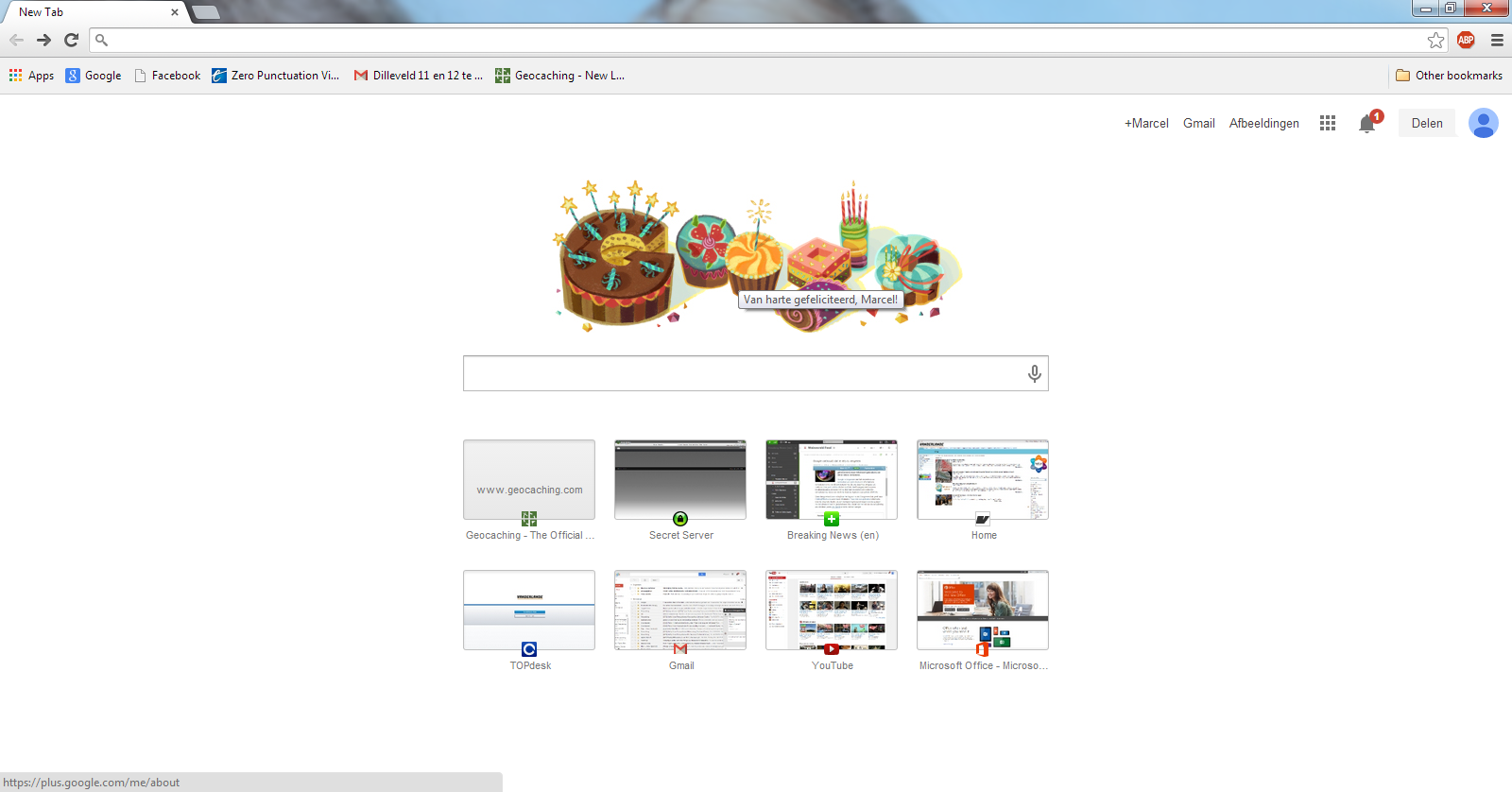Expand the Other bookmarks folder
This screenshot has width=1512, height=792.
pos(1449,76)
